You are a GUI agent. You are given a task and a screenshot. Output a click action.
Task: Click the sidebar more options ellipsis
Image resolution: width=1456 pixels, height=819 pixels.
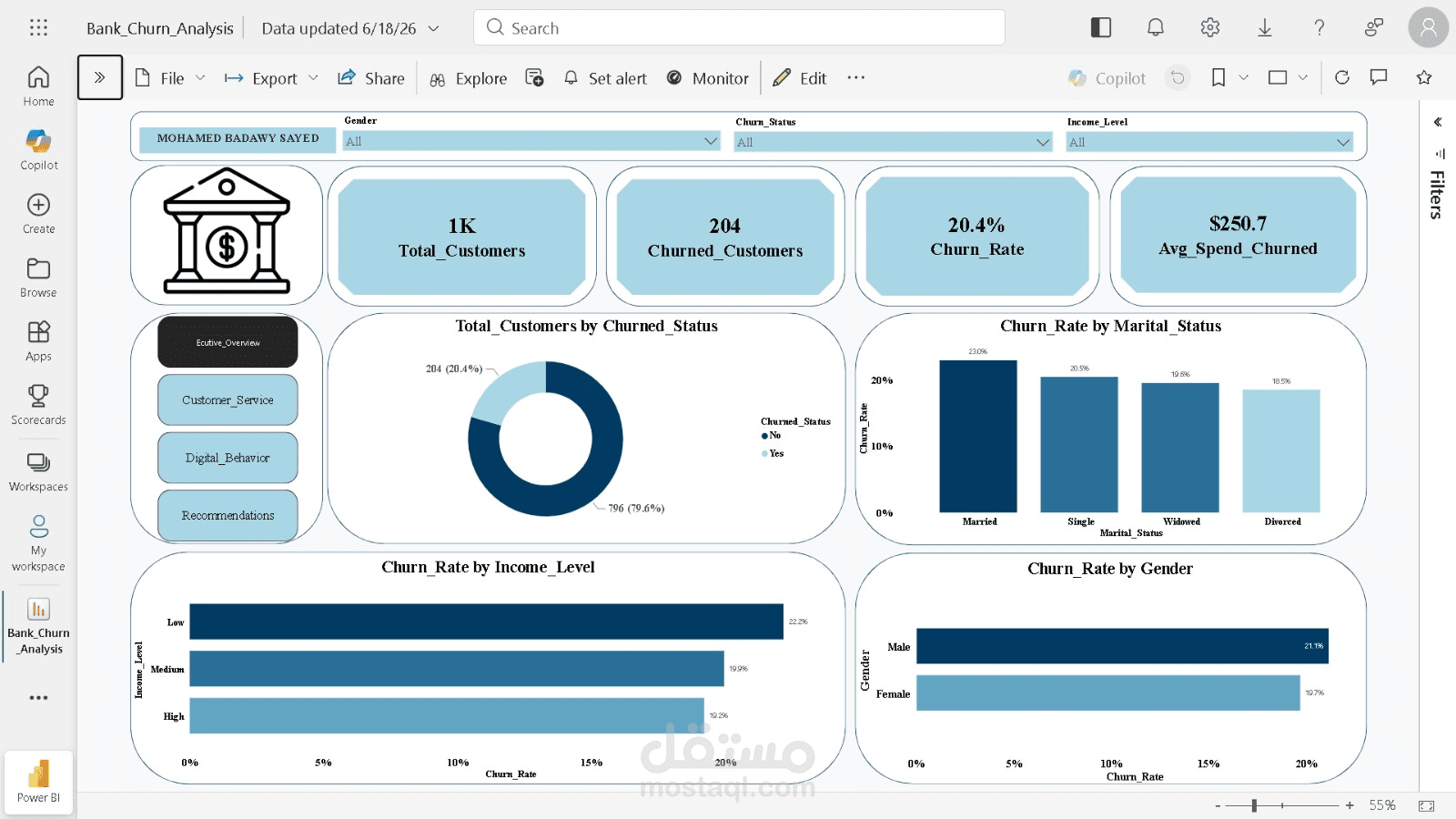pos(38,698)
